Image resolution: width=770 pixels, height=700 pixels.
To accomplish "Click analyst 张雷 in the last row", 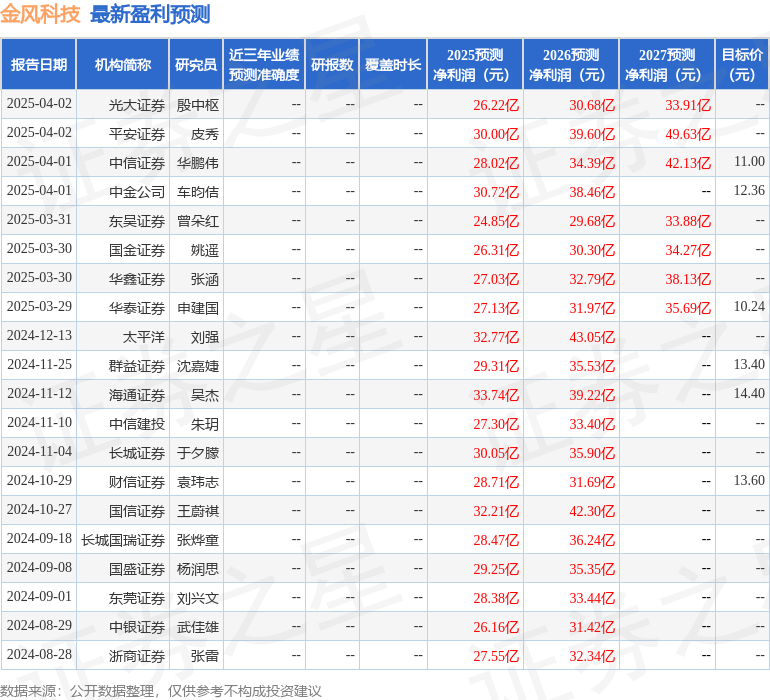I will 204,656.
